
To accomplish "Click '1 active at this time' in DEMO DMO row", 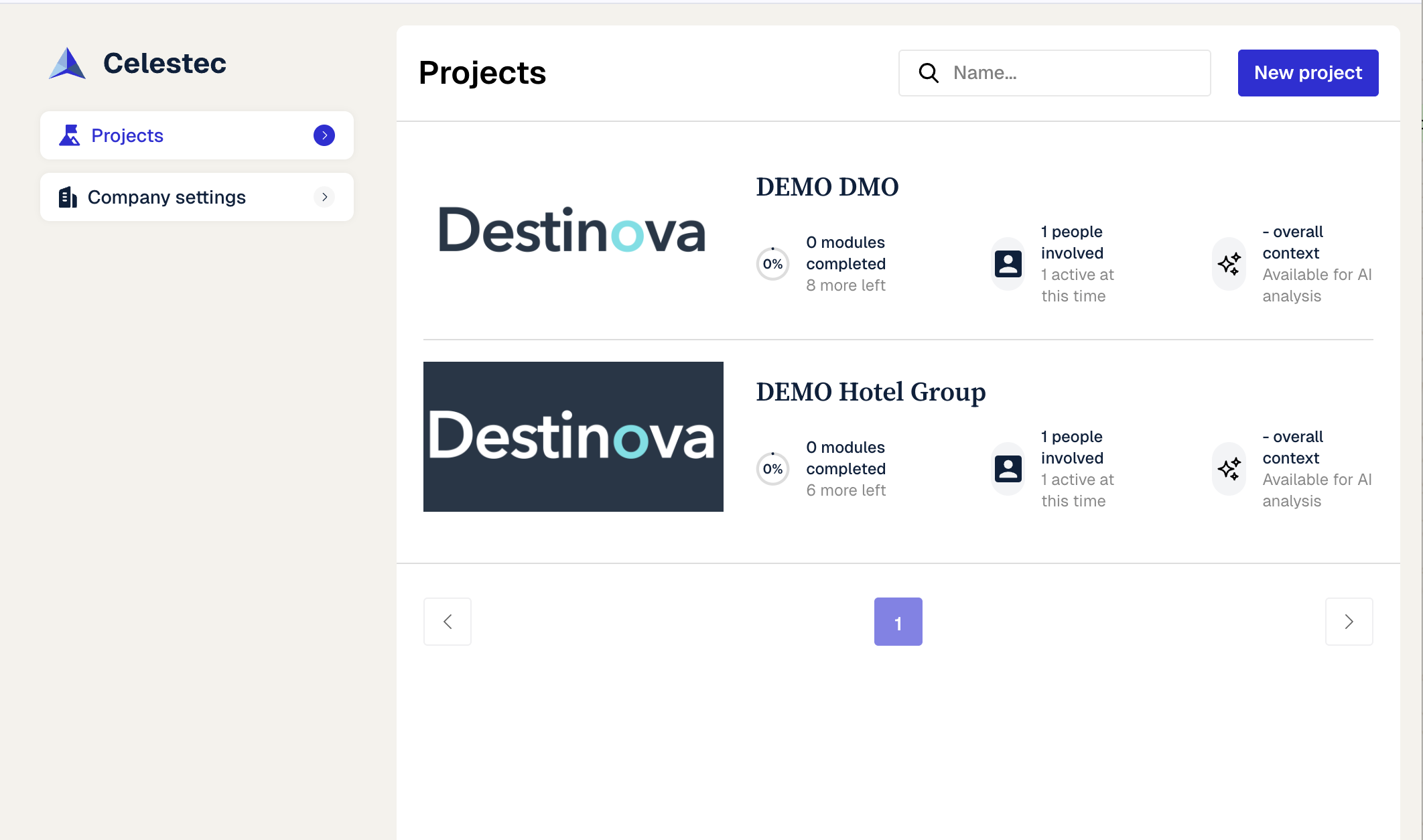I will click(x=1077, y=285).
